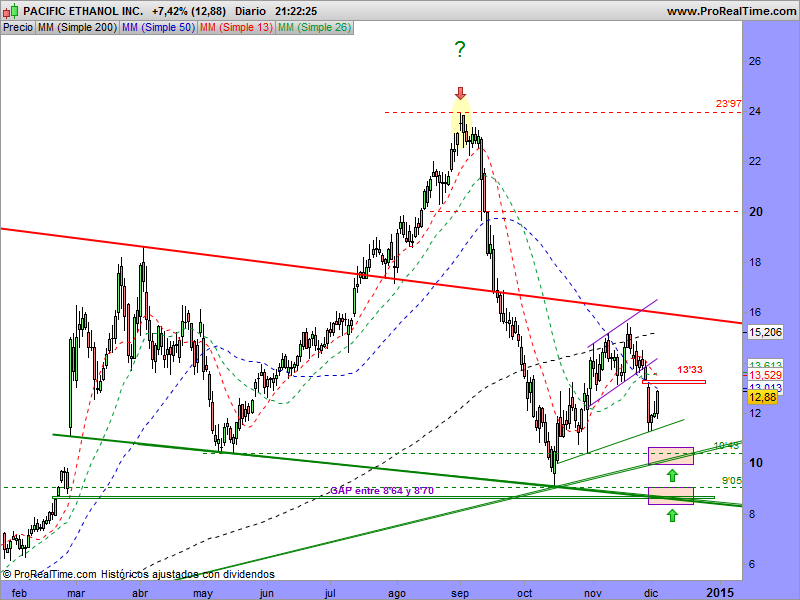Click the red 13,529 moving average tag
Screen dimensions: 800x600
pos(765,376)
